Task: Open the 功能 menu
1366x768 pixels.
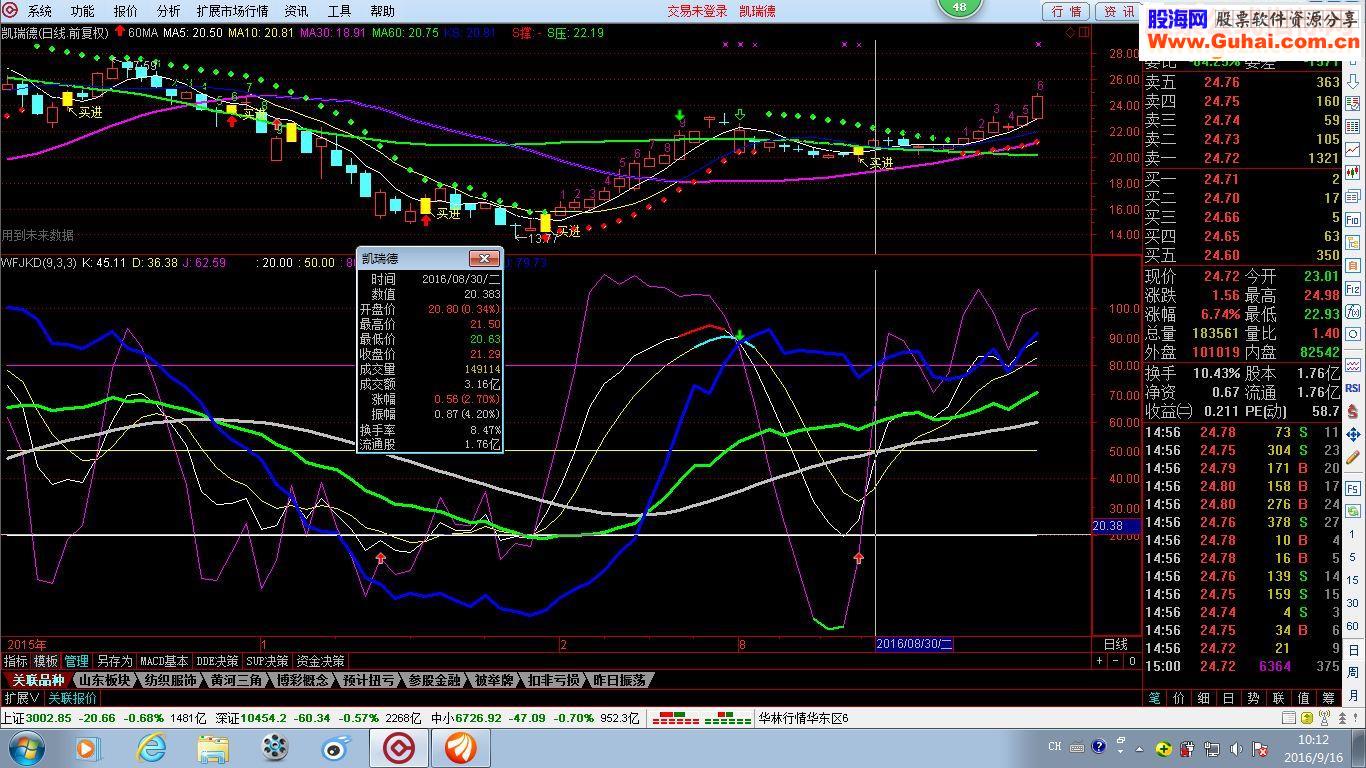Action: coord(82,11)
